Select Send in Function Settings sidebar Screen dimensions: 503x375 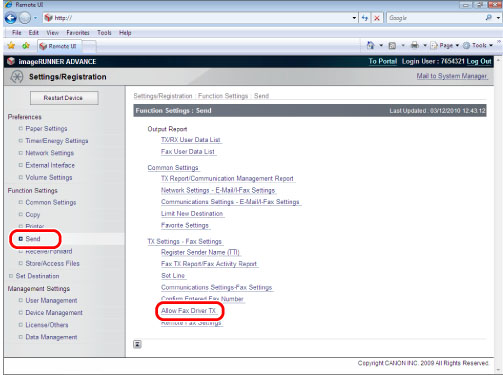pyautogui.click(x=33, y=239)
